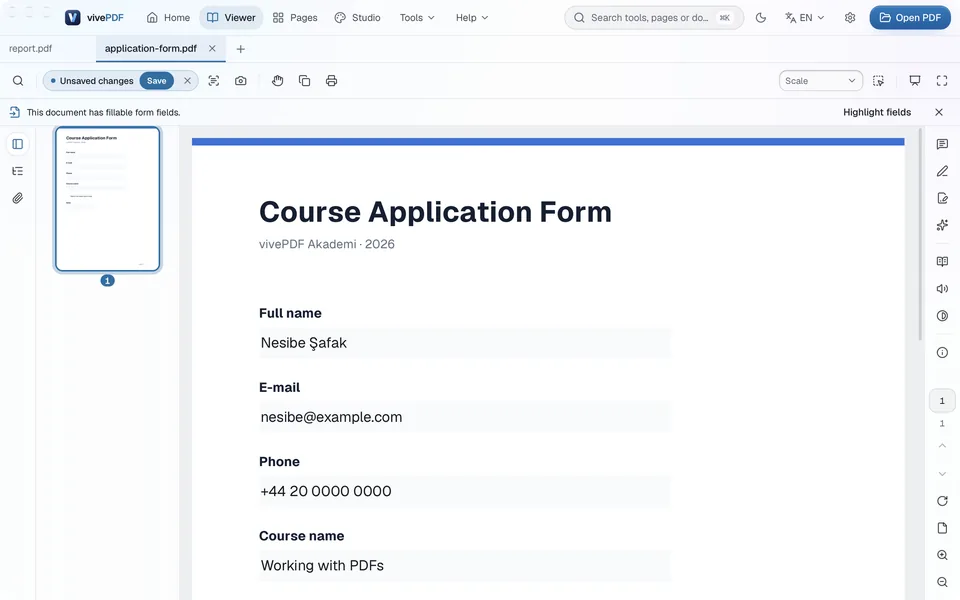This screenshot has height=600, width=960.
Task: Rotate the page clockwise
Action: 942,501
